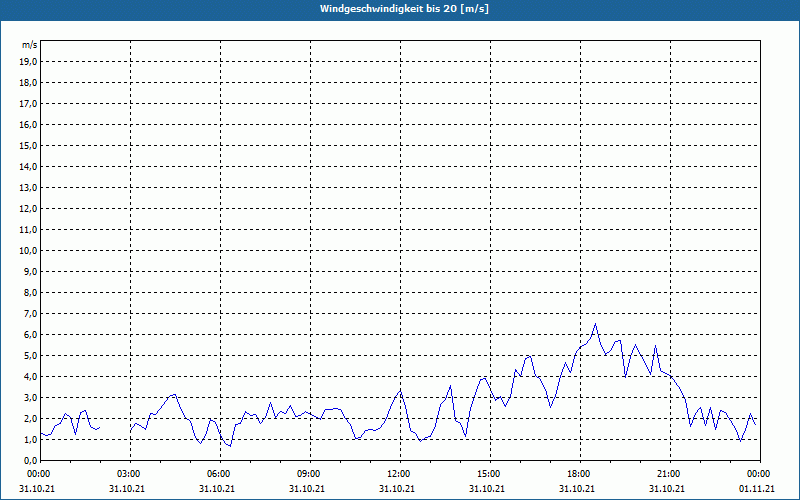Pick the '12:00' time axis label
Screen dimensions: 800x500
point(397,474)
